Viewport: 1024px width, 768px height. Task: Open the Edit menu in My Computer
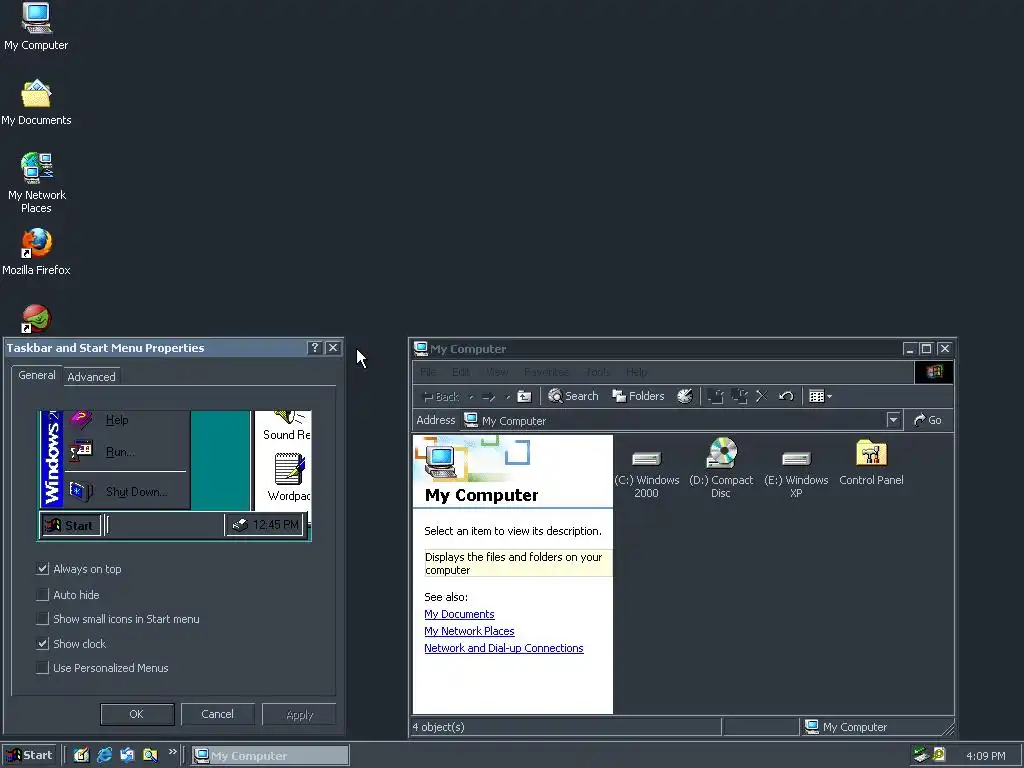click(460, 372)
